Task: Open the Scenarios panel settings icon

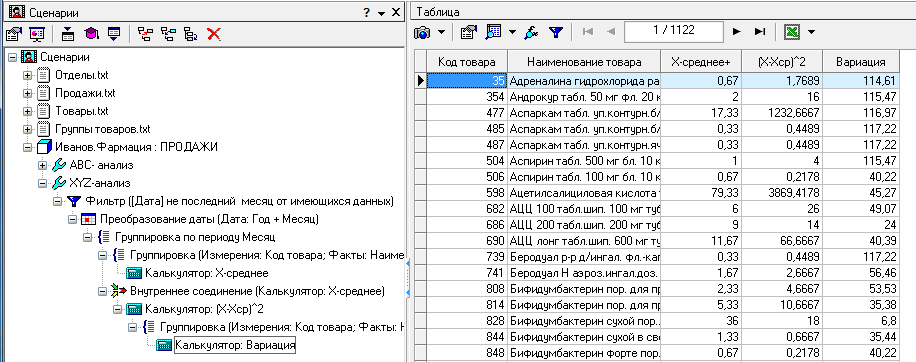Action: (13, 34)
